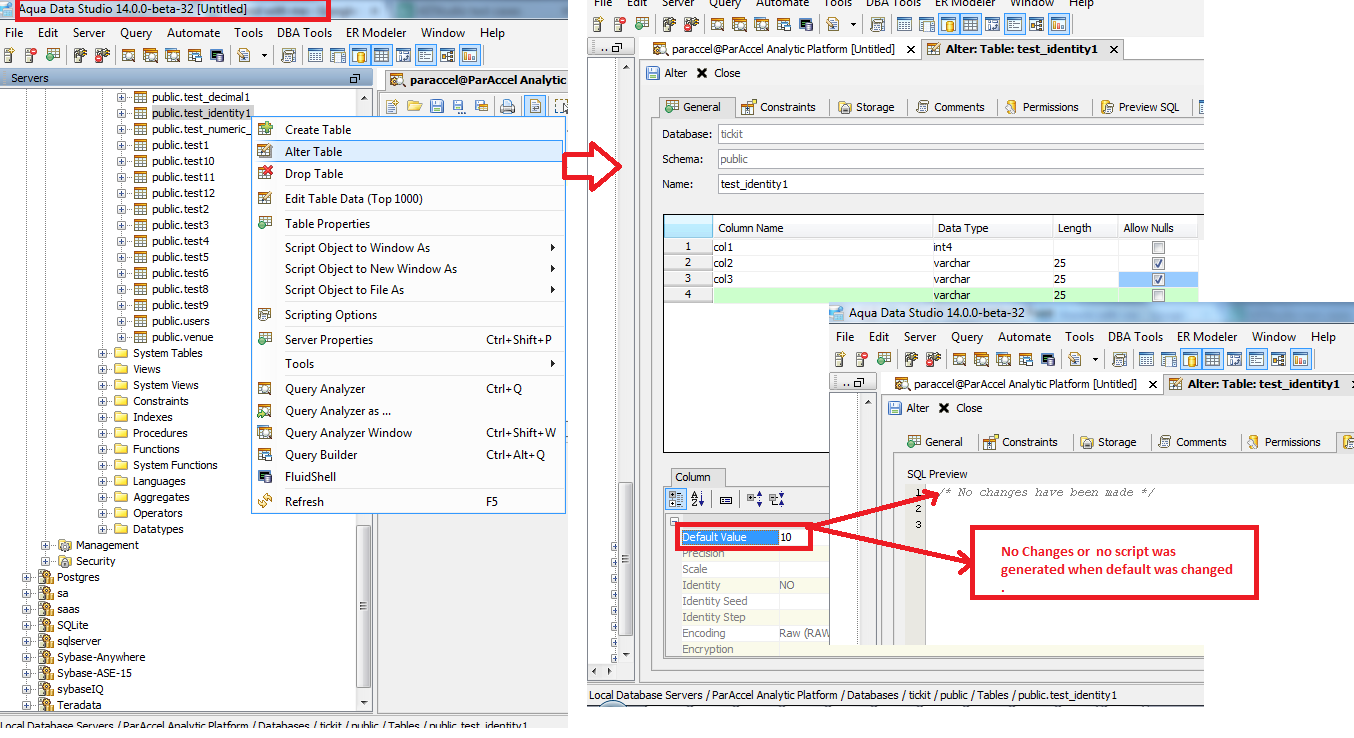1354x738 pixels.
Task: Click chart icon at end of middle window toolbar
Action: point(1058,24)
